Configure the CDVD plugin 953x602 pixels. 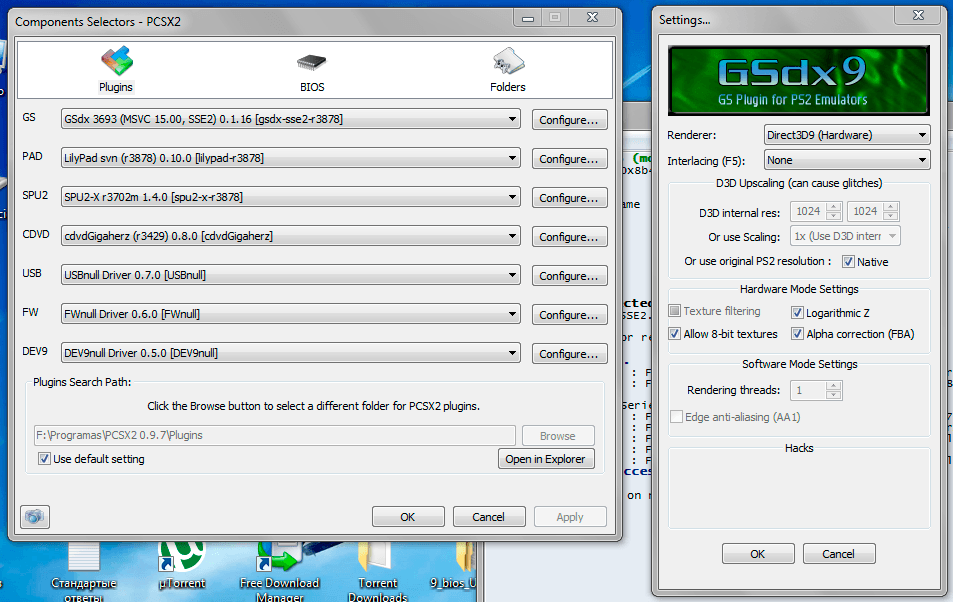[x=569, y=237]
